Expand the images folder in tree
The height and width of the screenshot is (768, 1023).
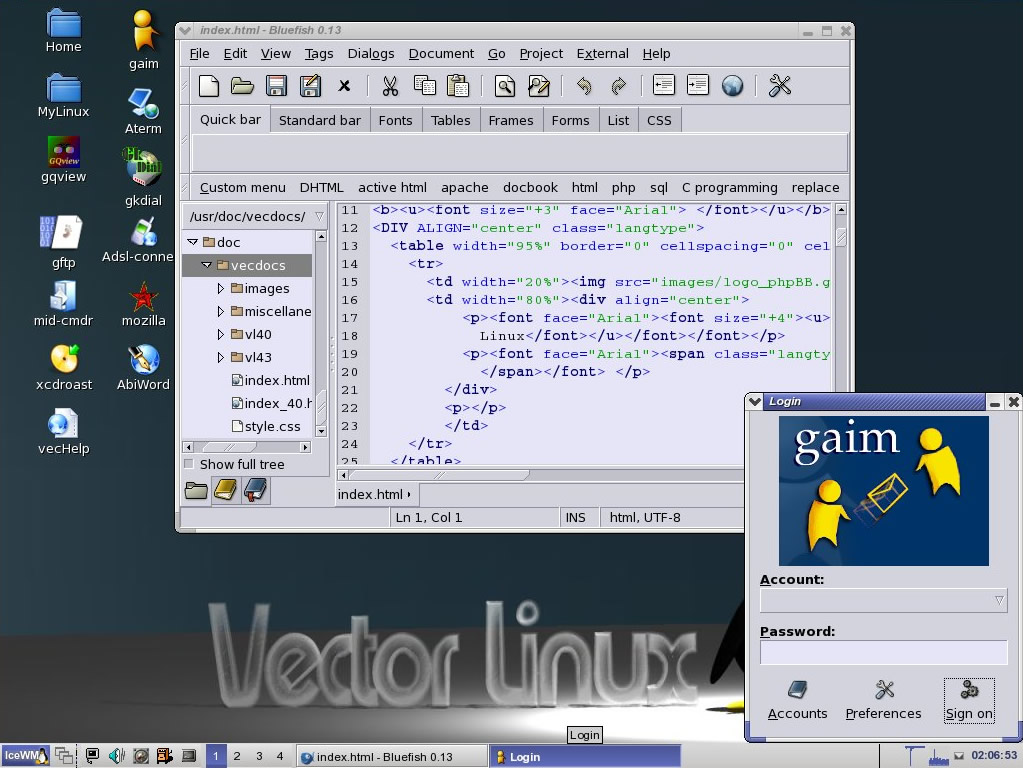click(x=221, y=288)
